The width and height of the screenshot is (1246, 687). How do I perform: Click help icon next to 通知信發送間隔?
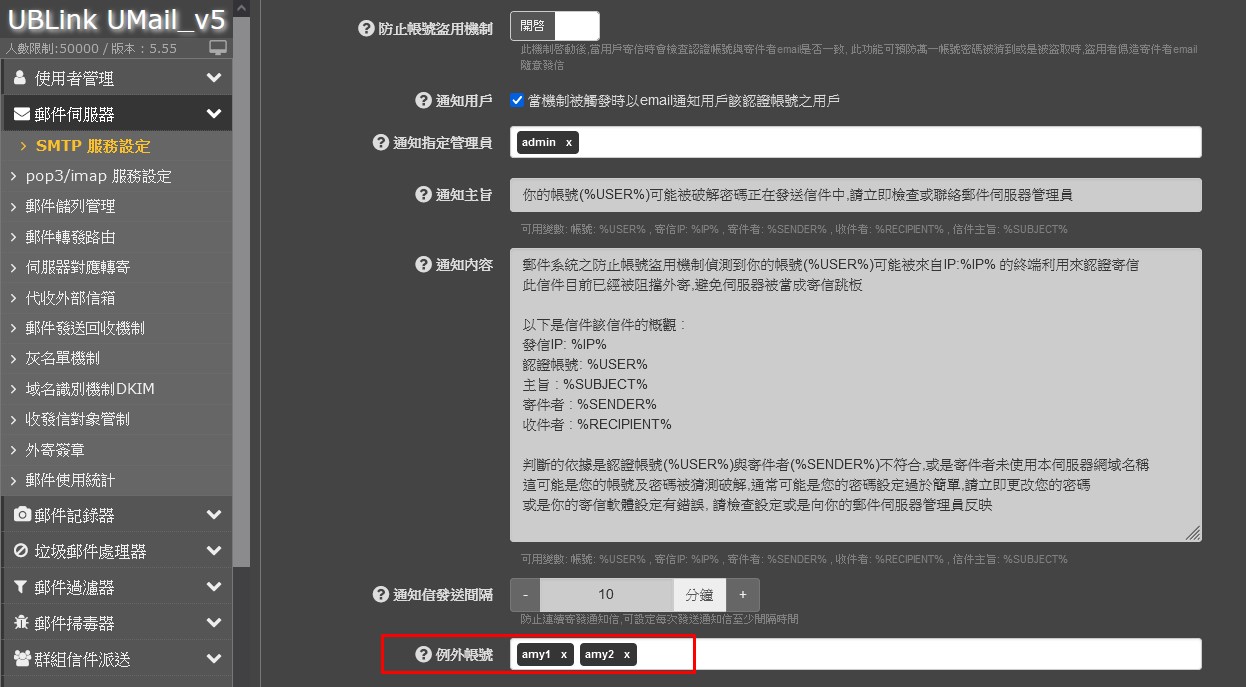pos(380,595)
